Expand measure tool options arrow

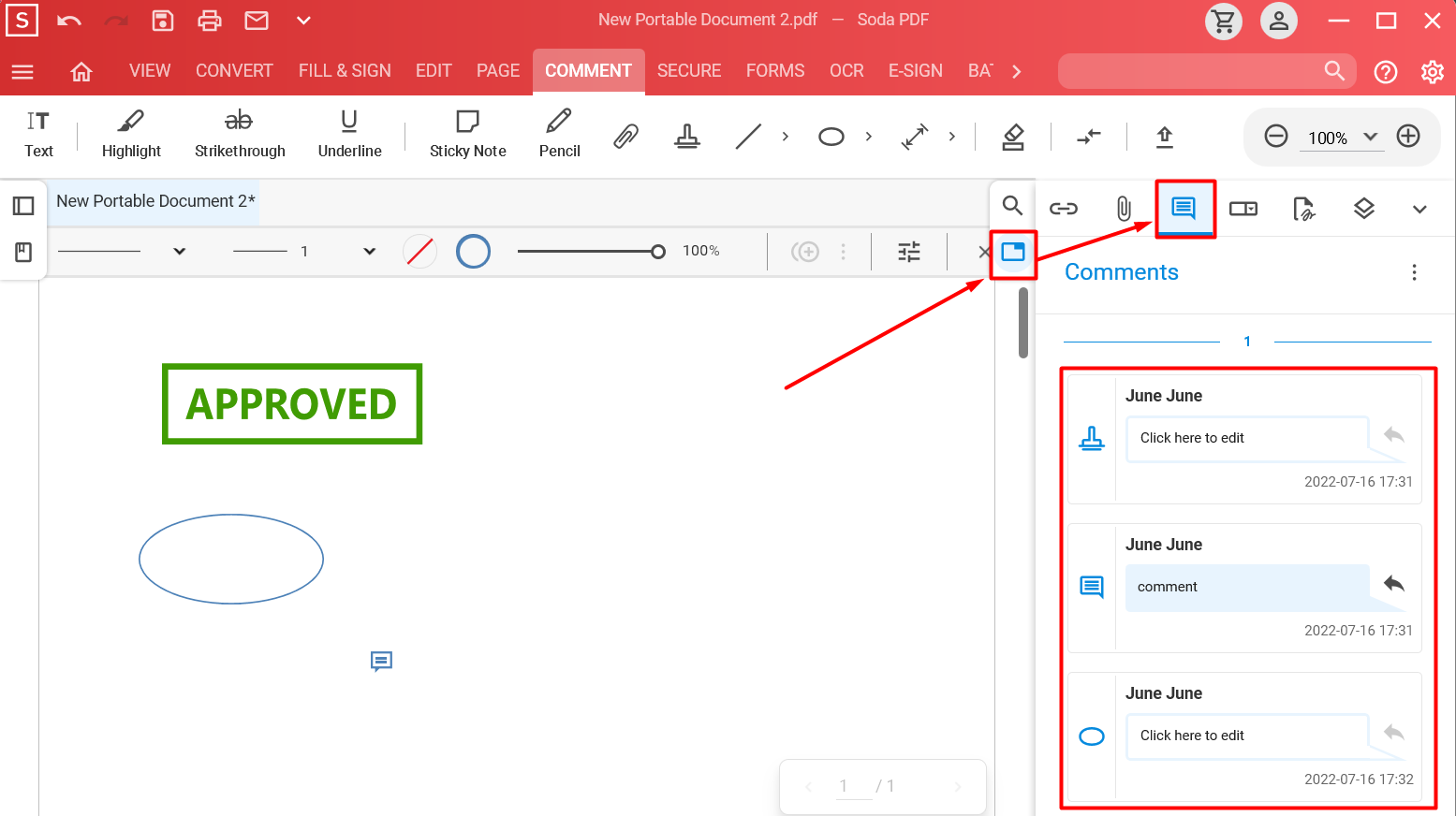click(x=952, y=137)
